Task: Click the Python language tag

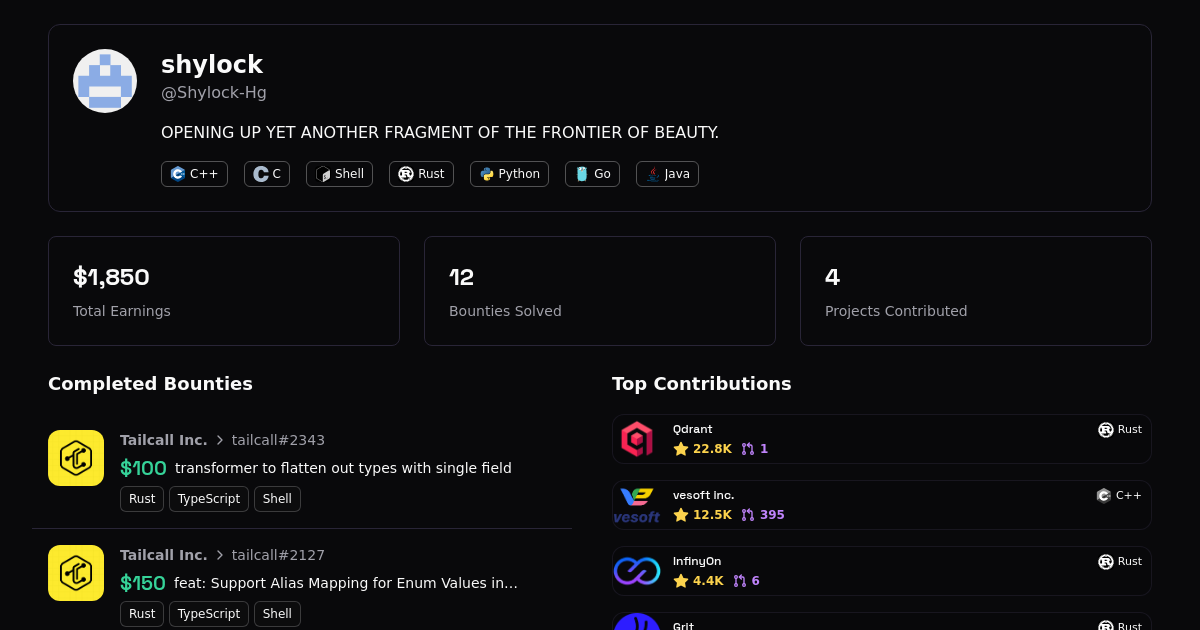Action: [x=509, y=174]
